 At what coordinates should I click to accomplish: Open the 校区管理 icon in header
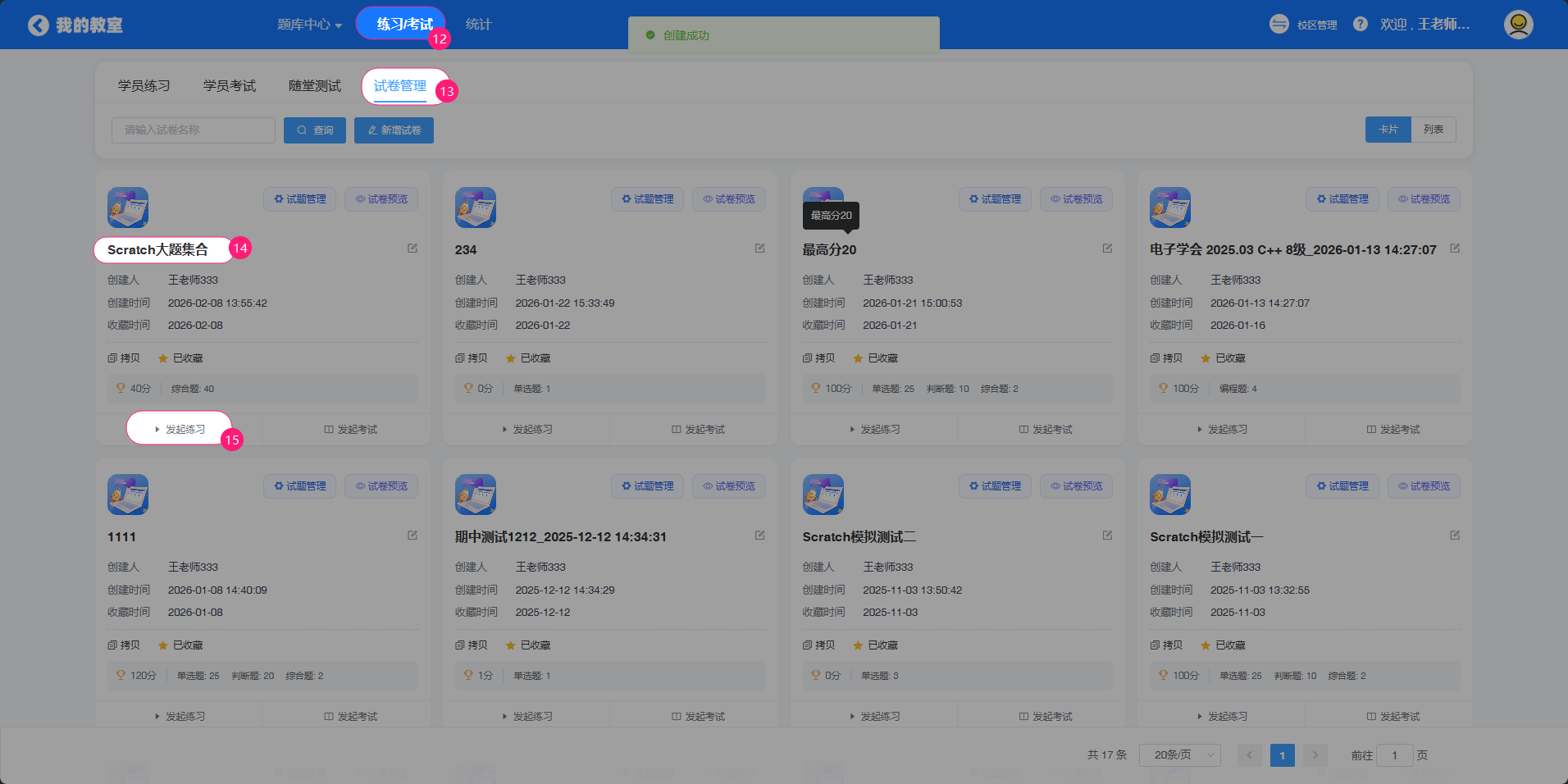click(x=1279, y=25)
